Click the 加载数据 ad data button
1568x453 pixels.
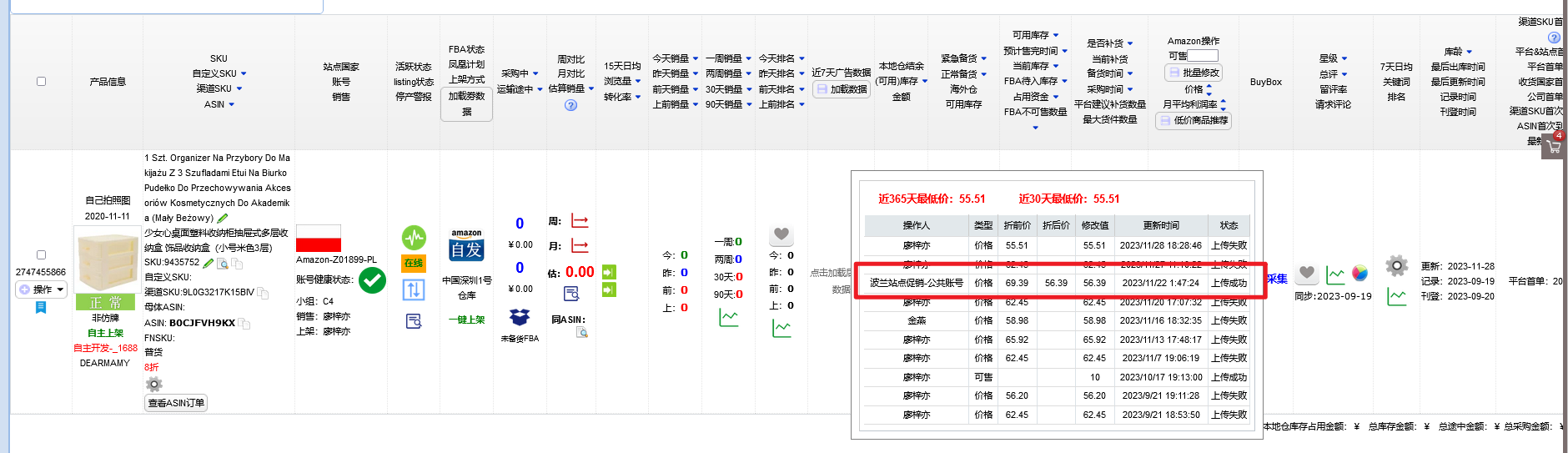(x=842, y=89)
